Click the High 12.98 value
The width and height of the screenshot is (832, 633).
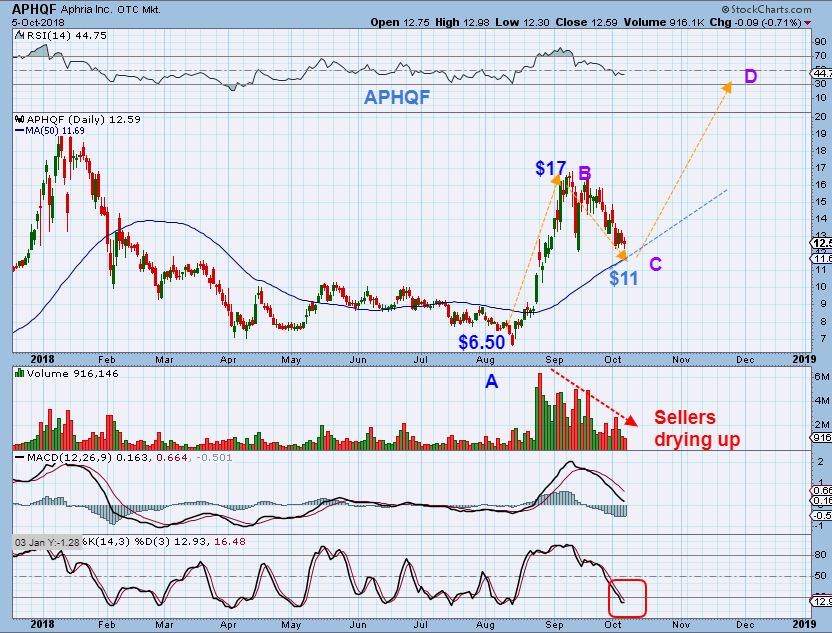pyautogui.click(x=463, y=22)
